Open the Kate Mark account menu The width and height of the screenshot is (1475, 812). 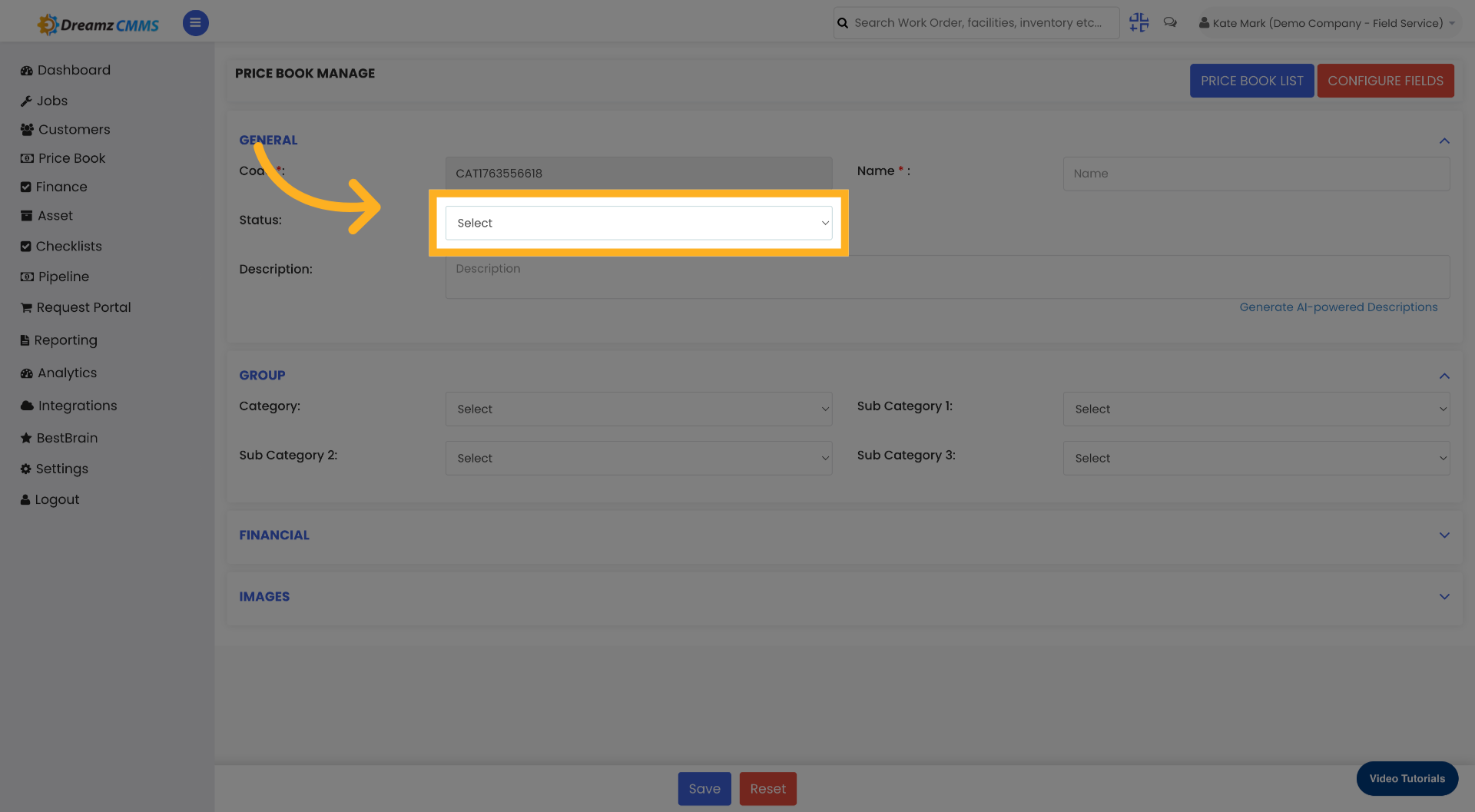pyautogui.click(x=1327, y=23)
